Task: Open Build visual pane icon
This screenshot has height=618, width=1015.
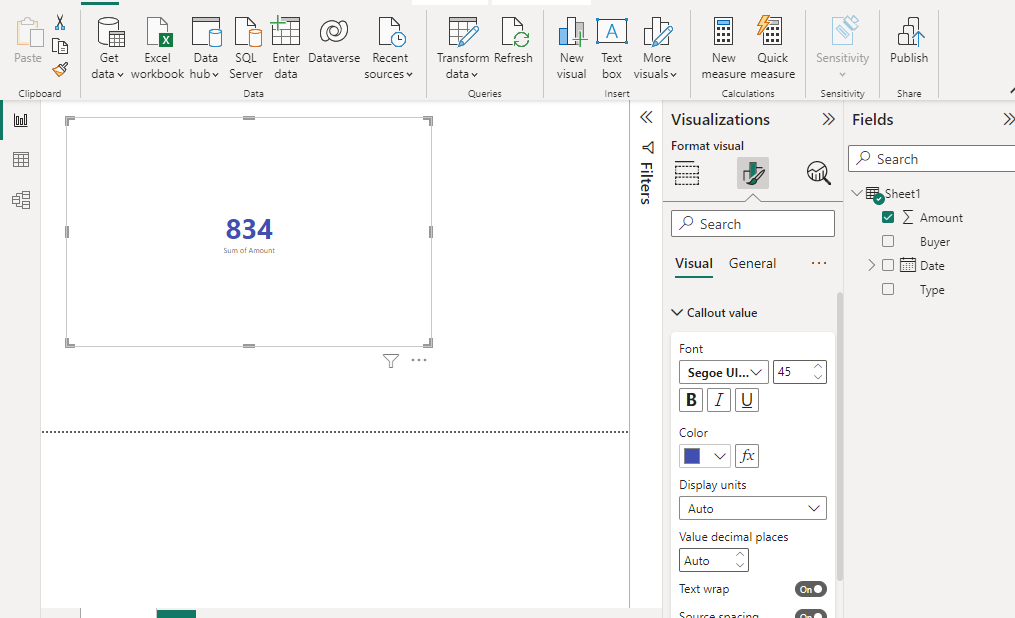Action: pyautogui.click(x=687, y=173)
